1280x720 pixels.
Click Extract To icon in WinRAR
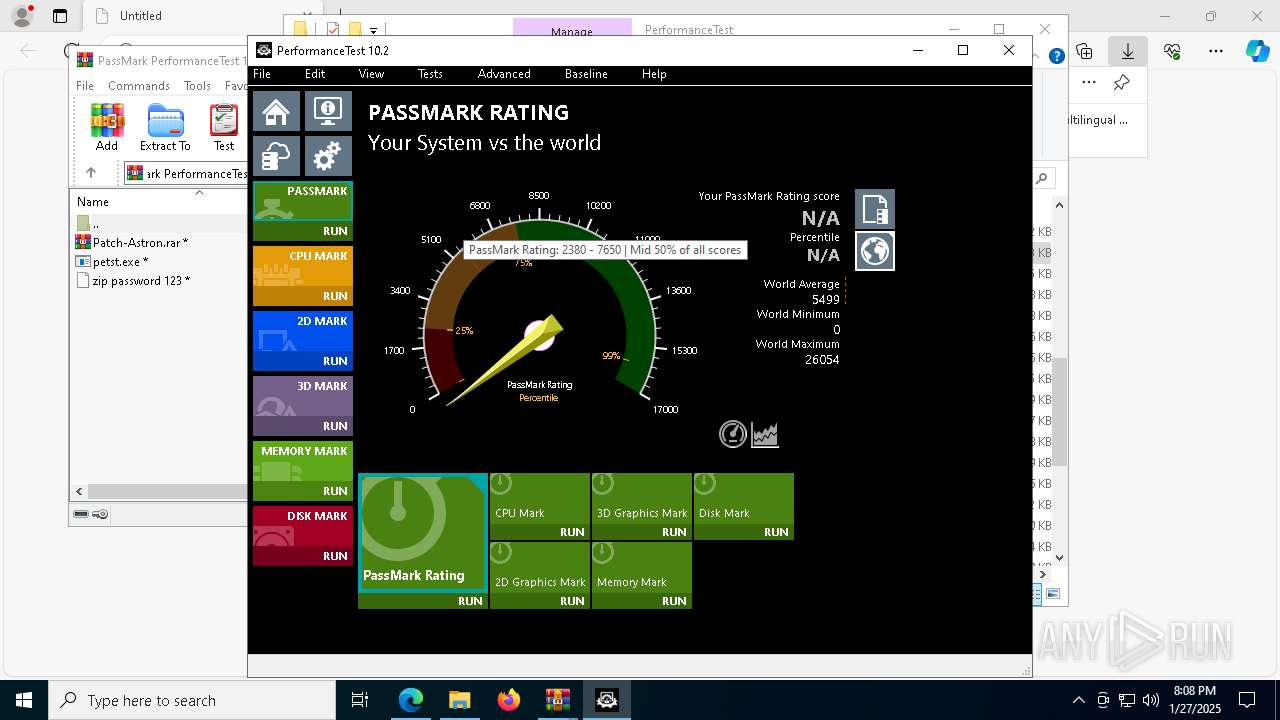tap(165, 128)
